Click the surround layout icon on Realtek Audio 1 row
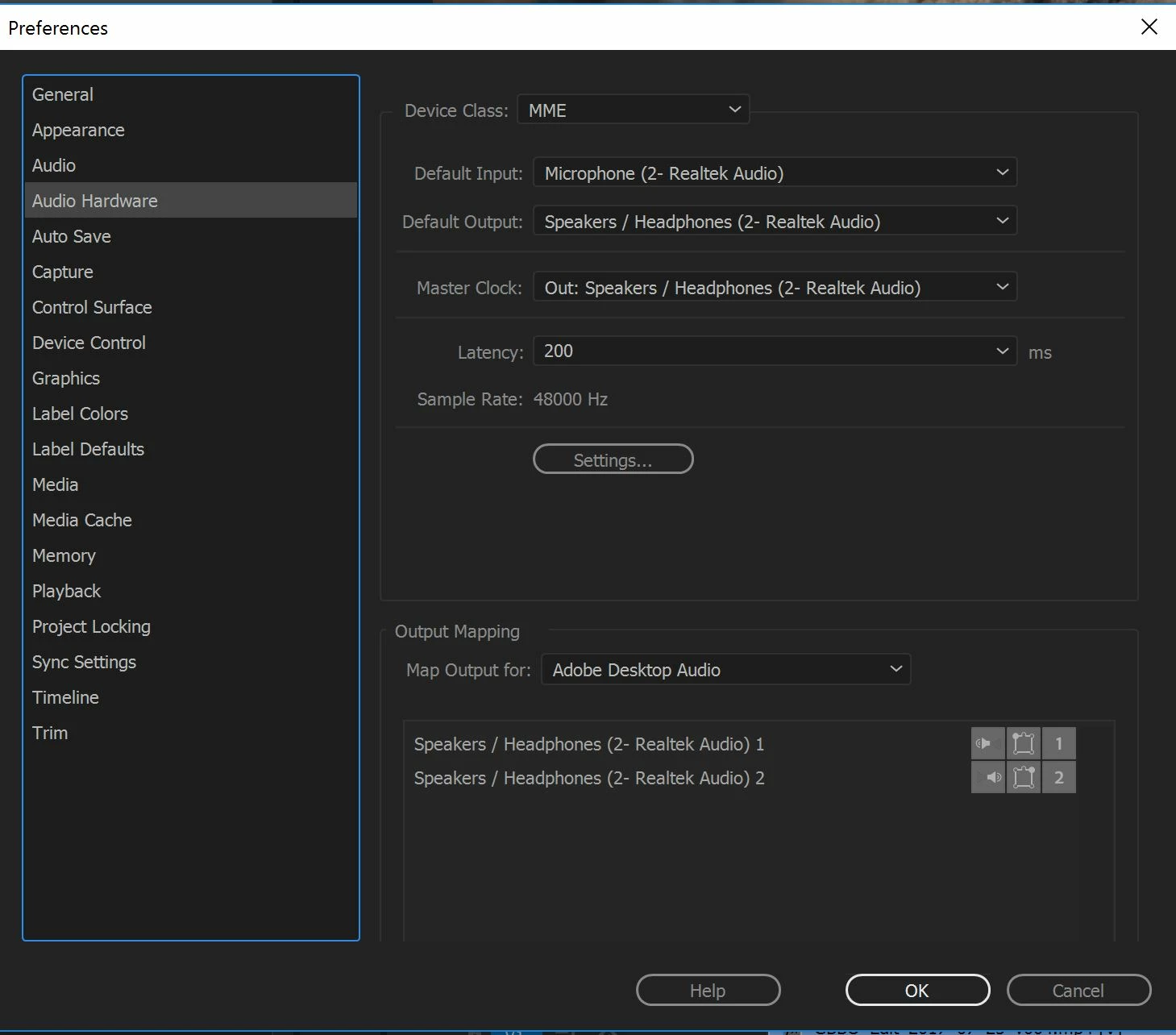Screen dimensions: 1176x1035 click(x=1023, y=743)
